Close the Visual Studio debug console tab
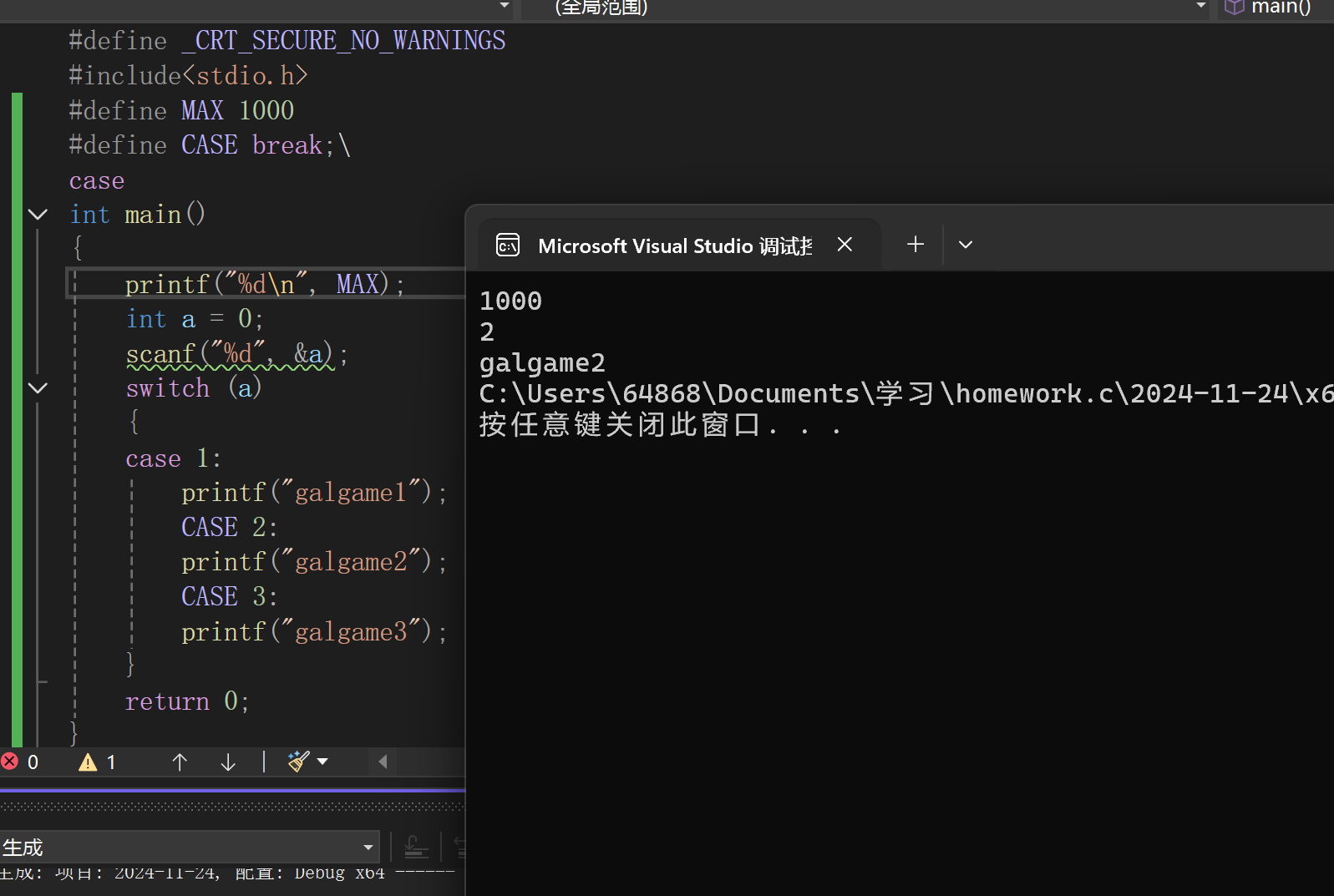The height and width of the screenshot is (896, 1334). click(x=845, y=245)
